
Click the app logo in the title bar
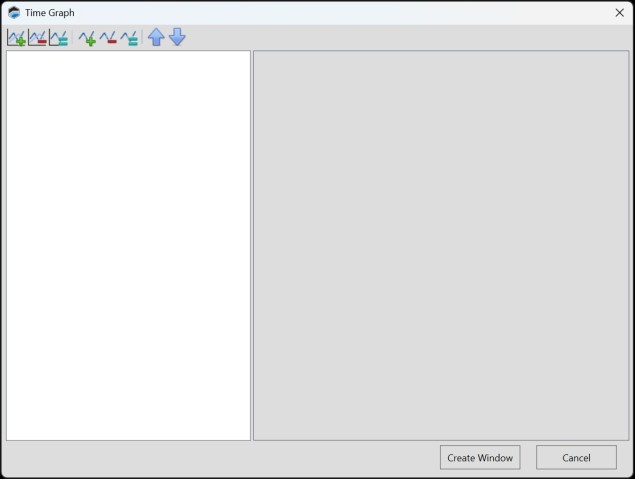[x=14, y=13]
